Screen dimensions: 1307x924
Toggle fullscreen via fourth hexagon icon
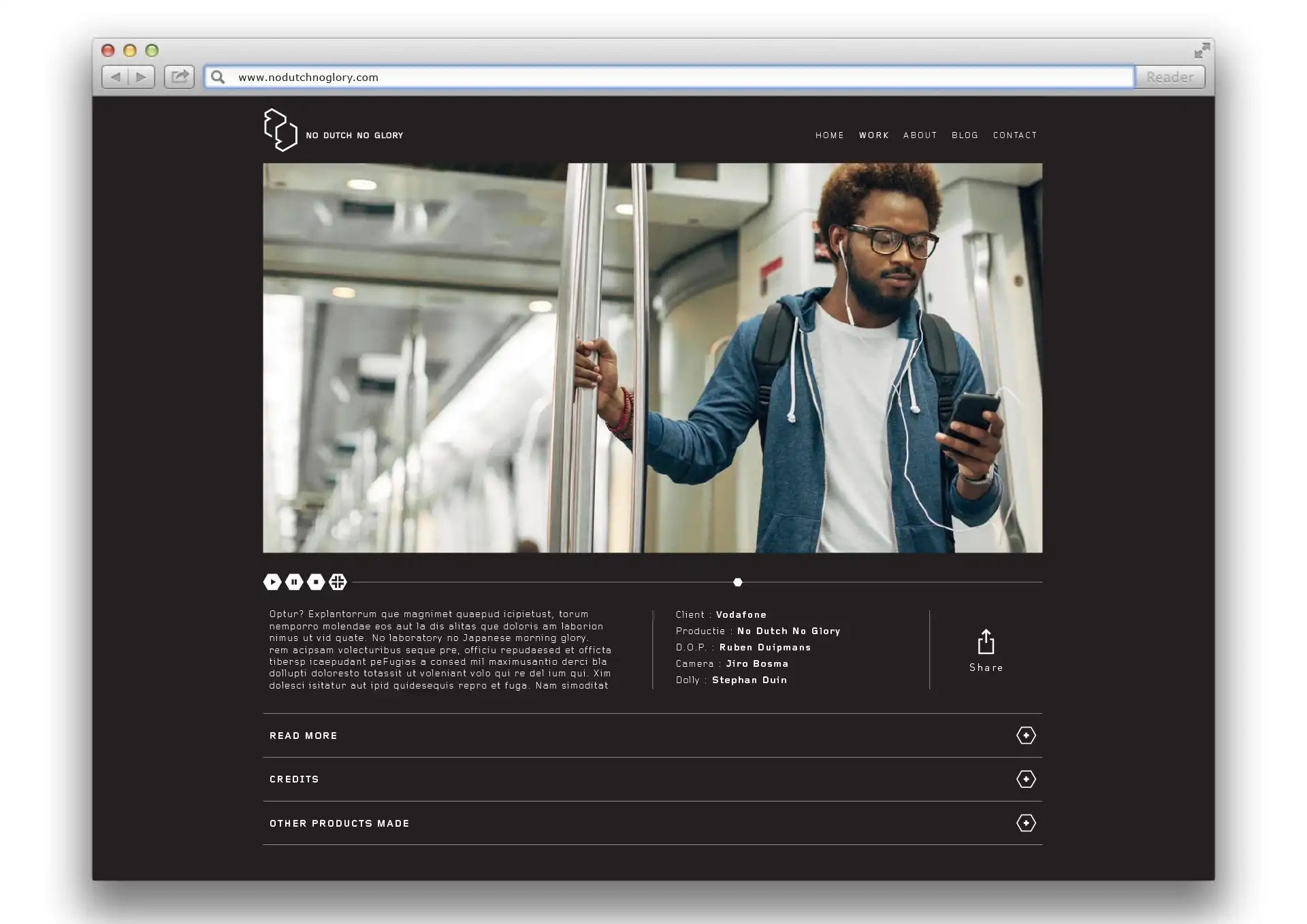pos(338,582)
